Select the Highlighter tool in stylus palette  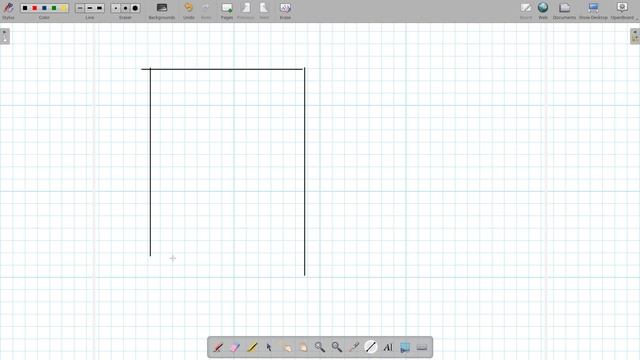[252, 347]
